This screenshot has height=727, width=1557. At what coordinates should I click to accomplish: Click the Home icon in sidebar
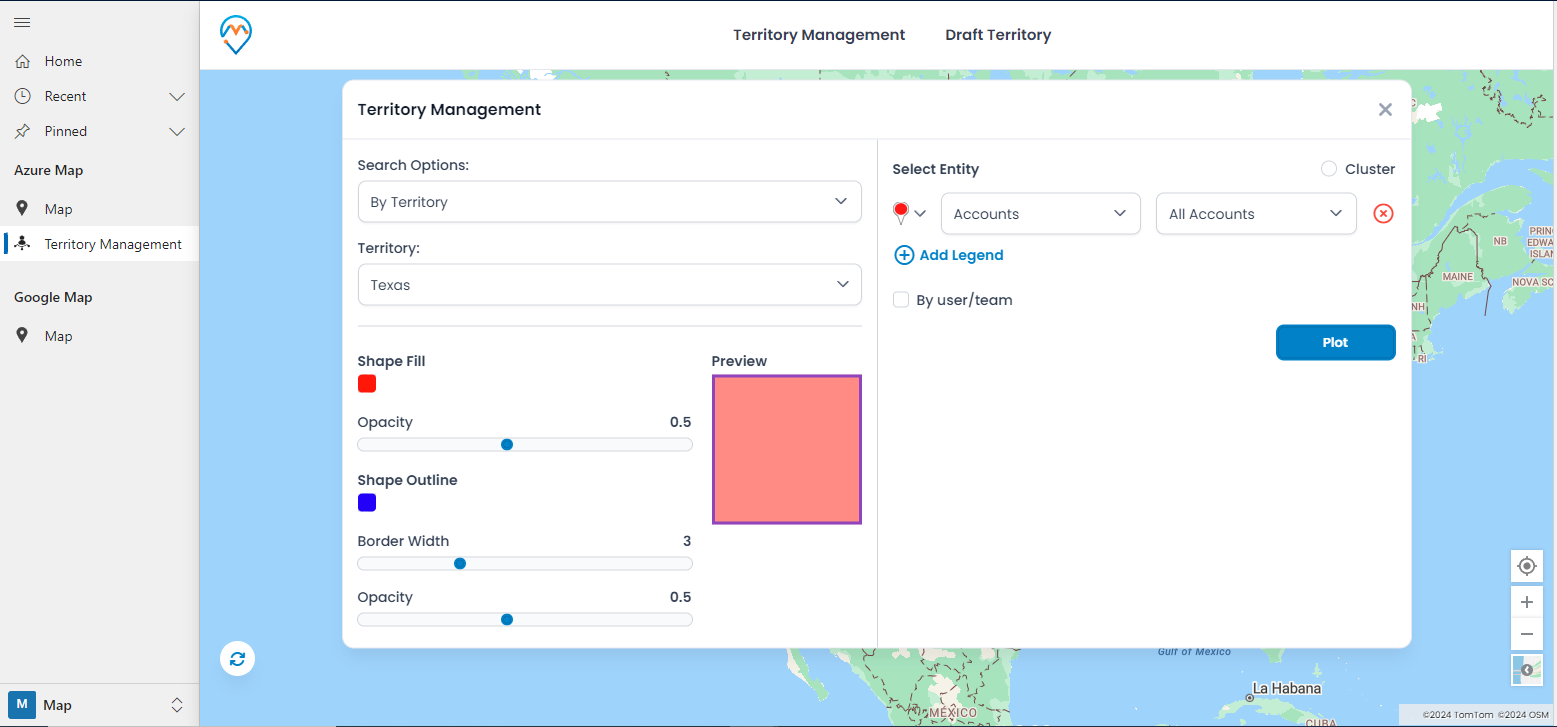pos(22,61)
